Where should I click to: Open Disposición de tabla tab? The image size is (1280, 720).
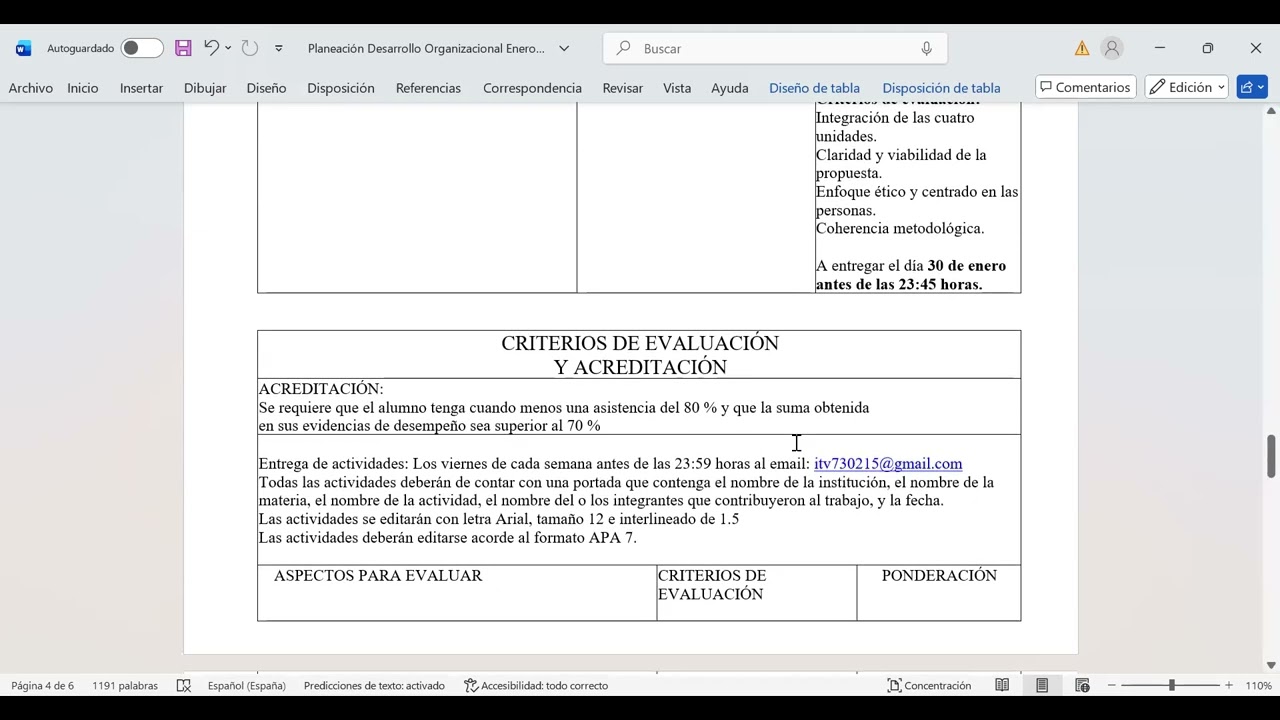coord(941,88)
